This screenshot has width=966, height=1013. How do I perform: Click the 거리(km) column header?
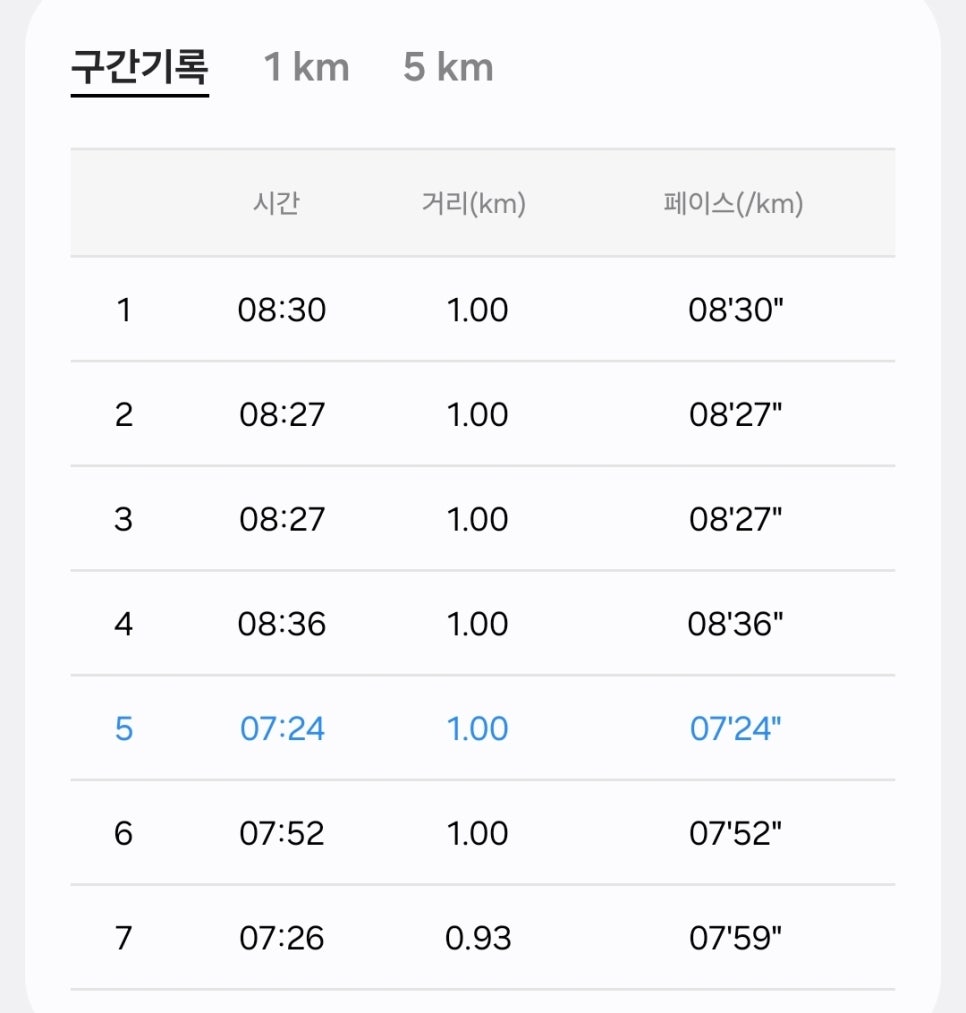[x=474, y=204]
